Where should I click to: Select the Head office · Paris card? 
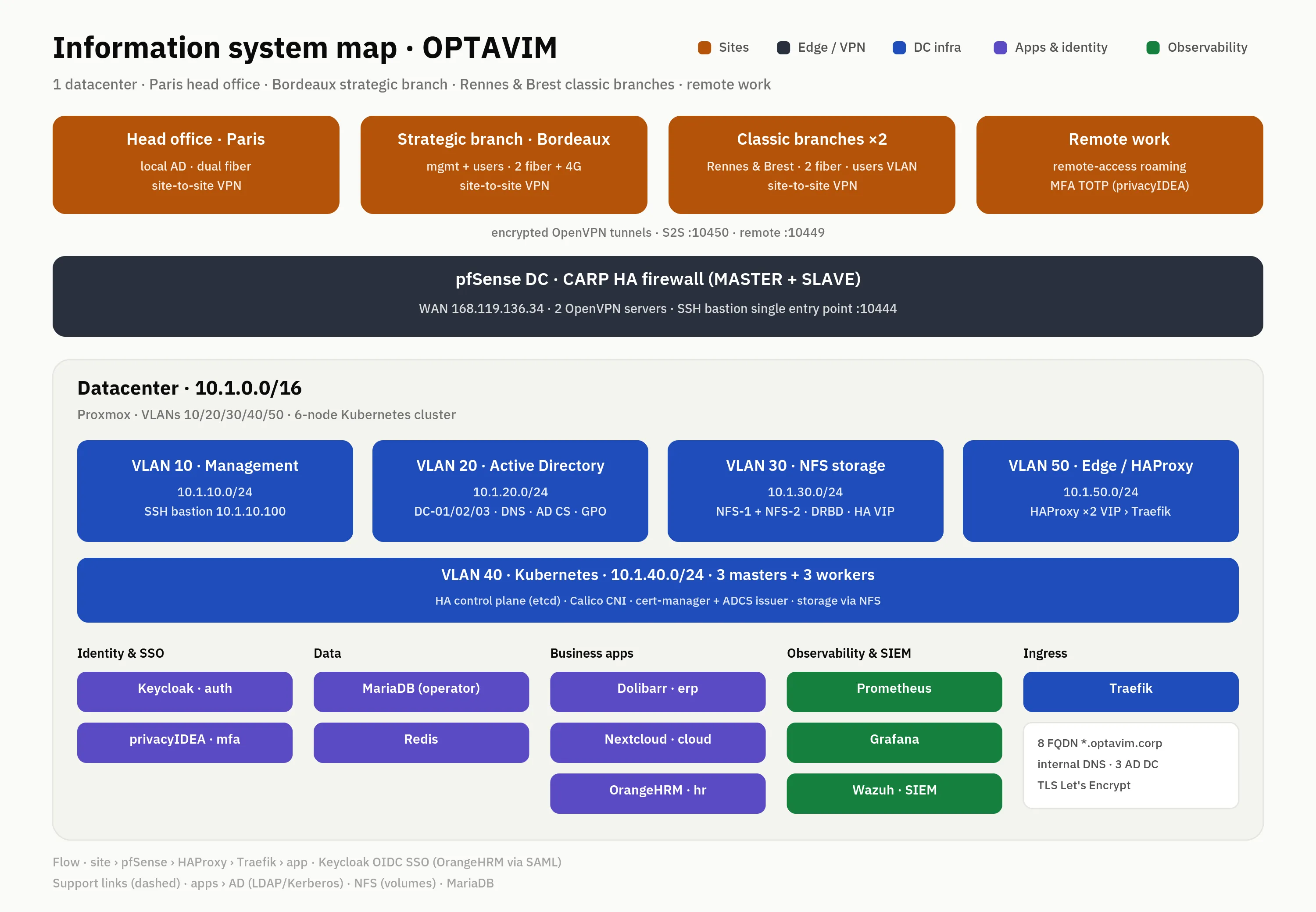point(196,164)
